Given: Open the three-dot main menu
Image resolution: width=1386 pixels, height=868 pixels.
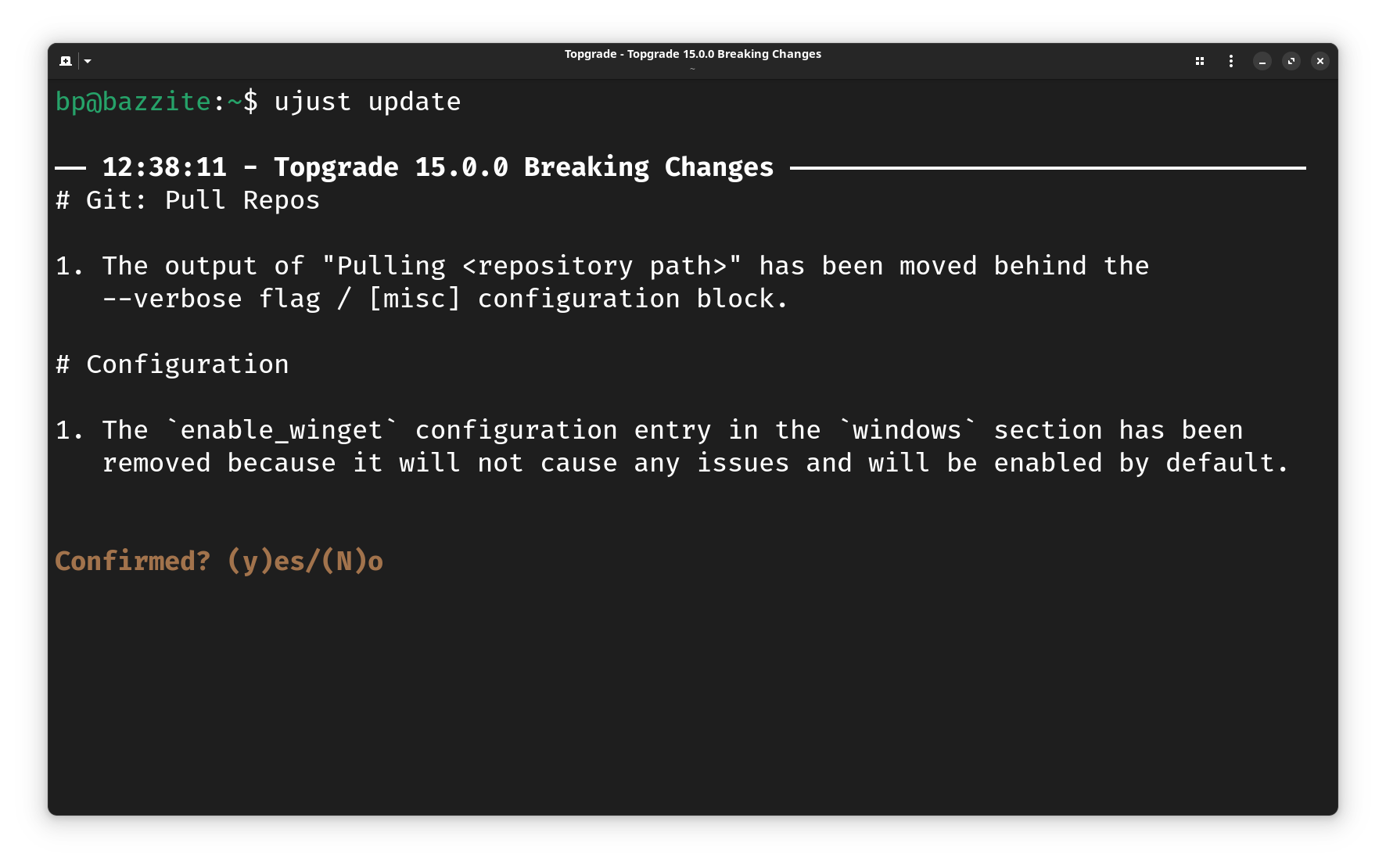Looking at the screenshot, I should pyautogui.click(x=1230, y=61).
